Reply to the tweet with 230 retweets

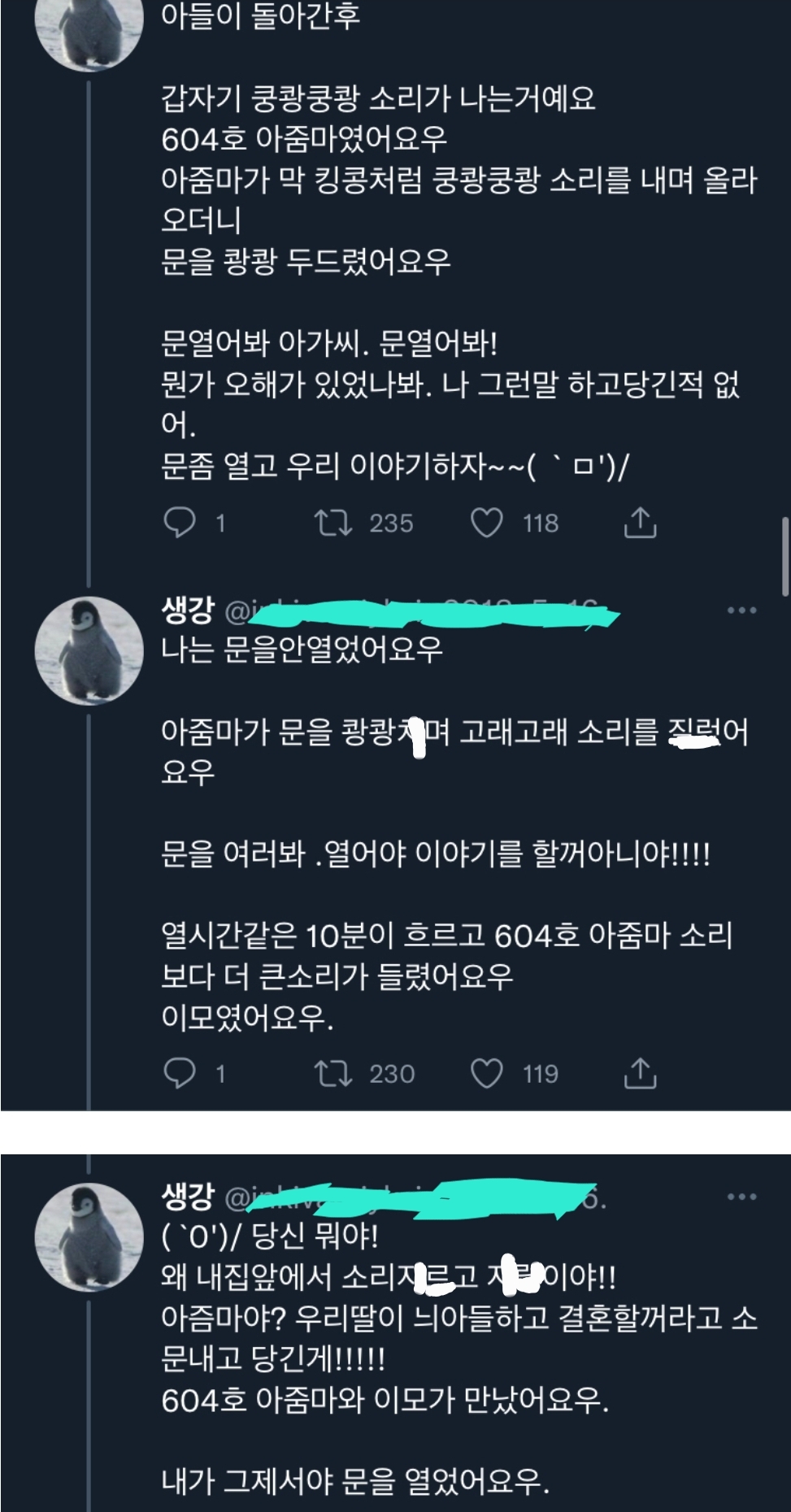(180, 1073)
